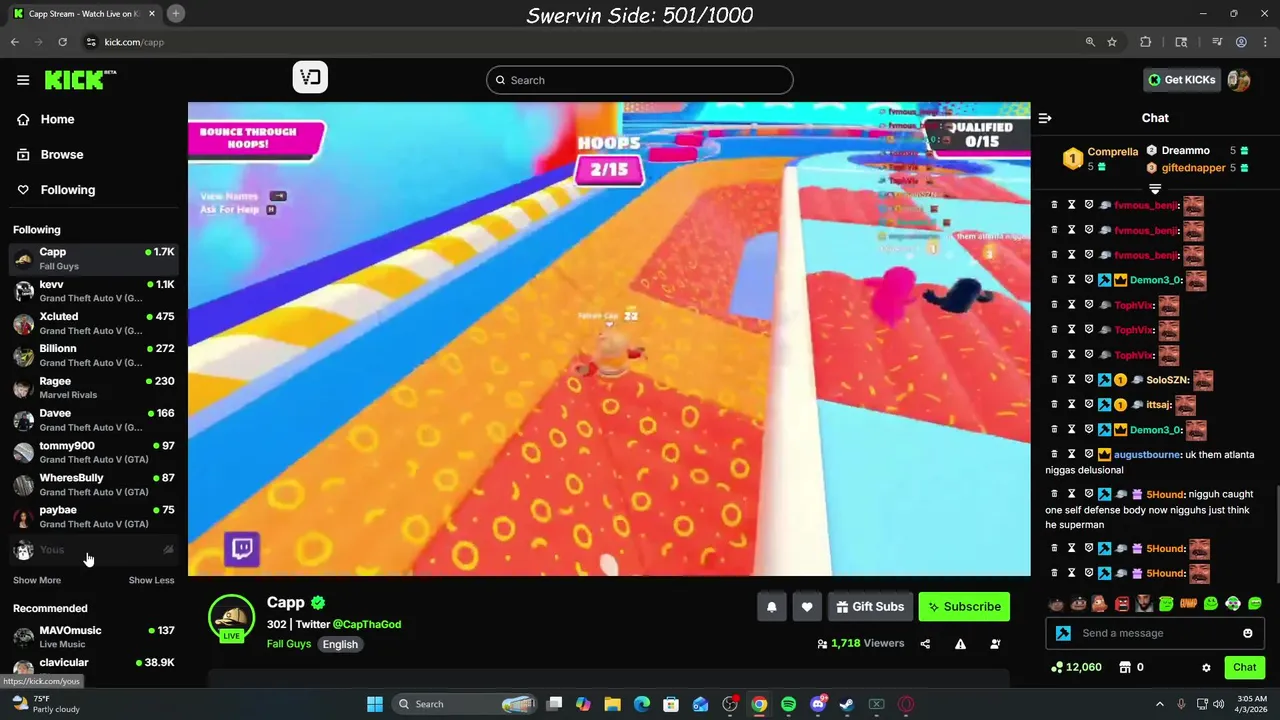
Task: Toggle follow with the heart button
Action: [x=807, y=607]
